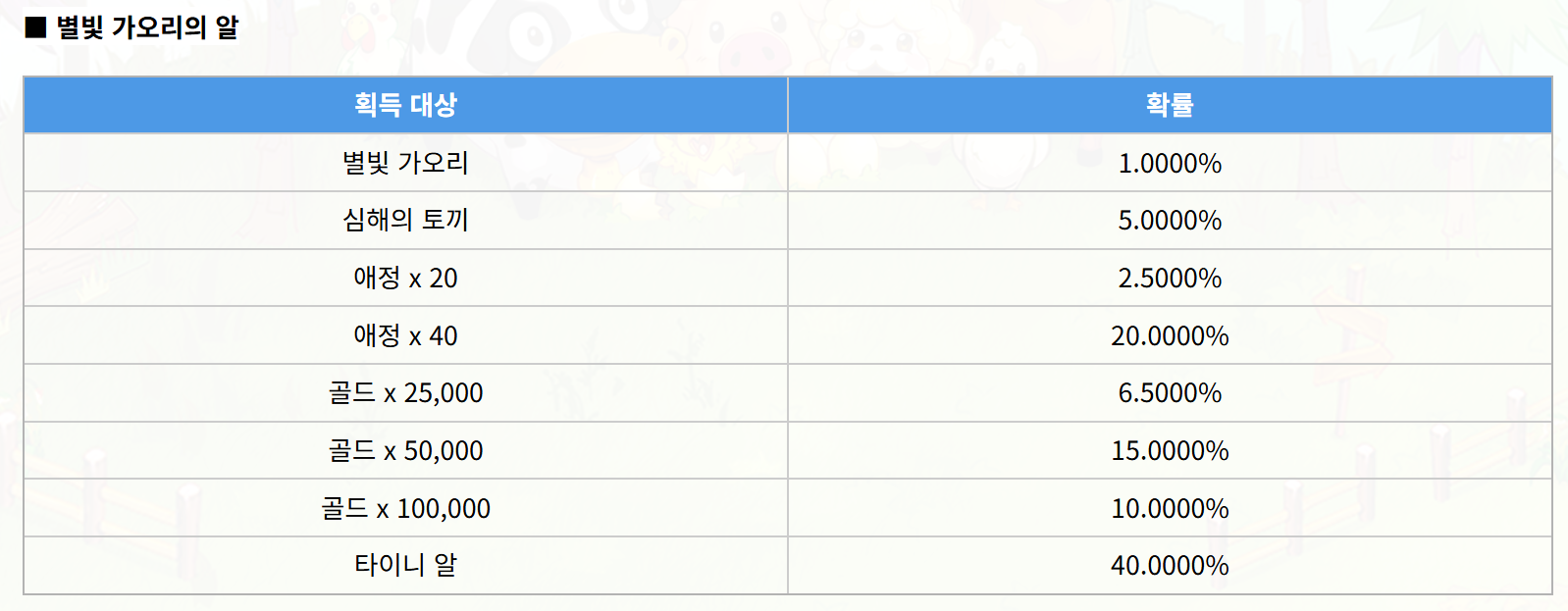Click the 별빛 가오리 item cell
1568x611 pixels.
point(405,163)
